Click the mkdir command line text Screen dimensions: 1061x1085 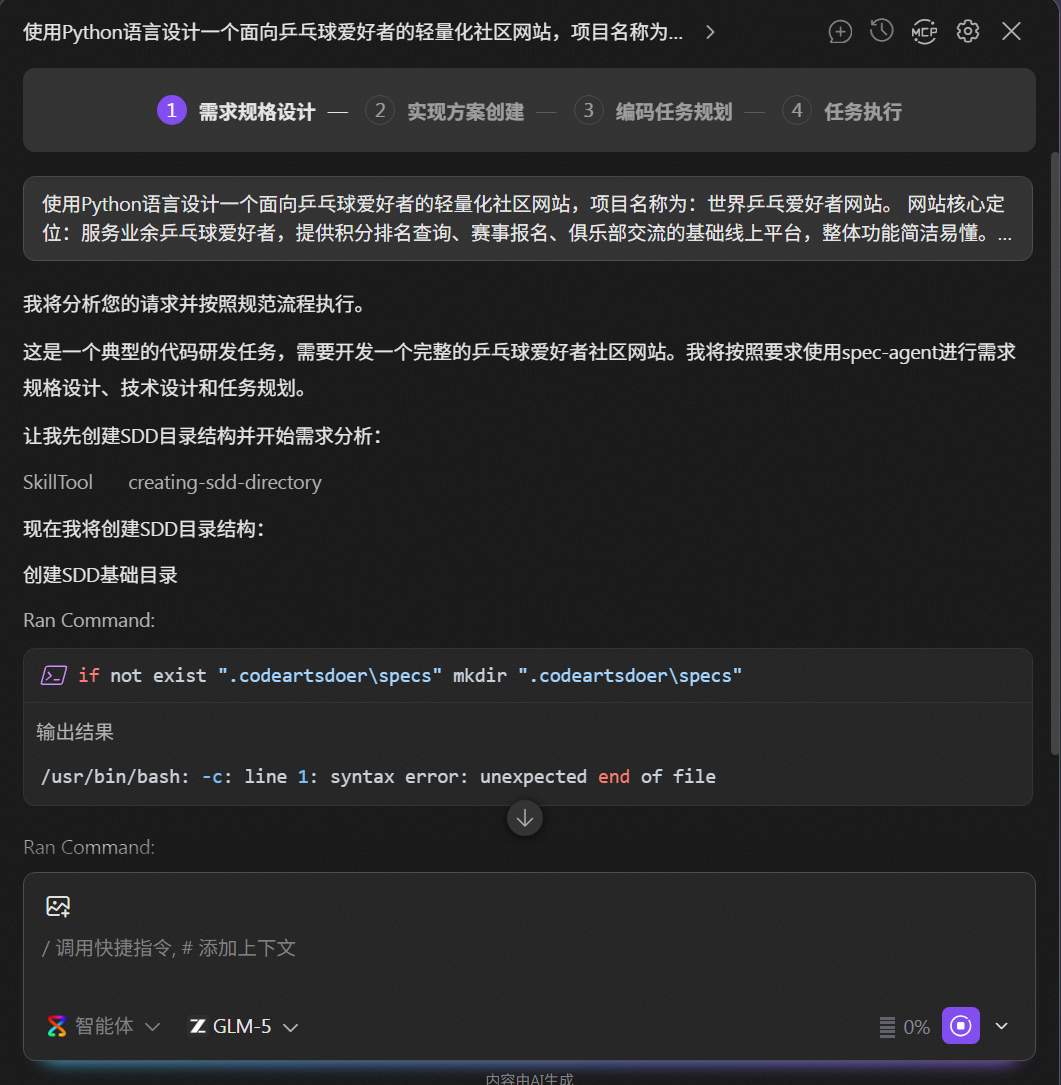click(410, 675)
